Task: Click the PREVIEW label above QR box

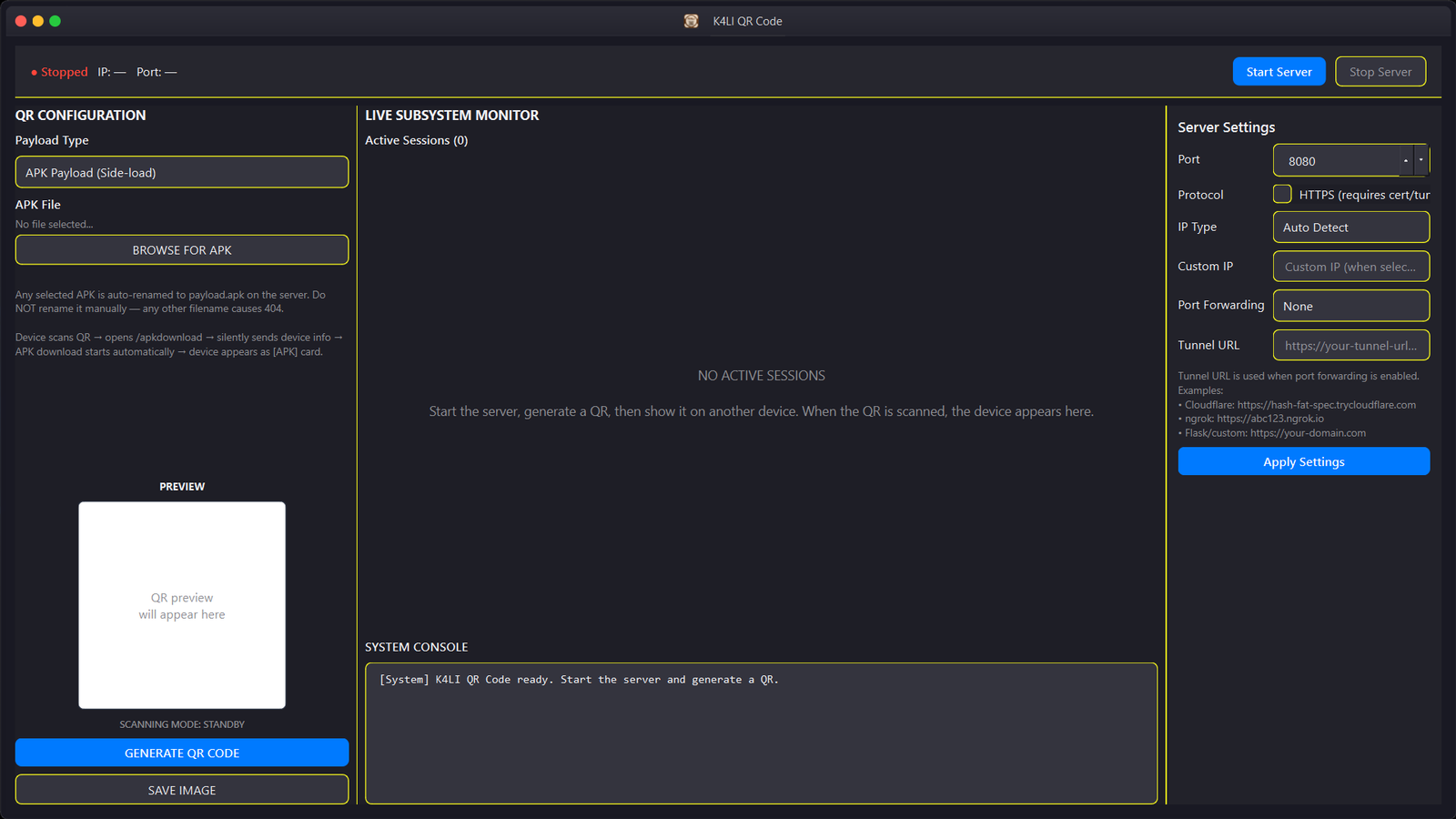Action: point(182,487)
